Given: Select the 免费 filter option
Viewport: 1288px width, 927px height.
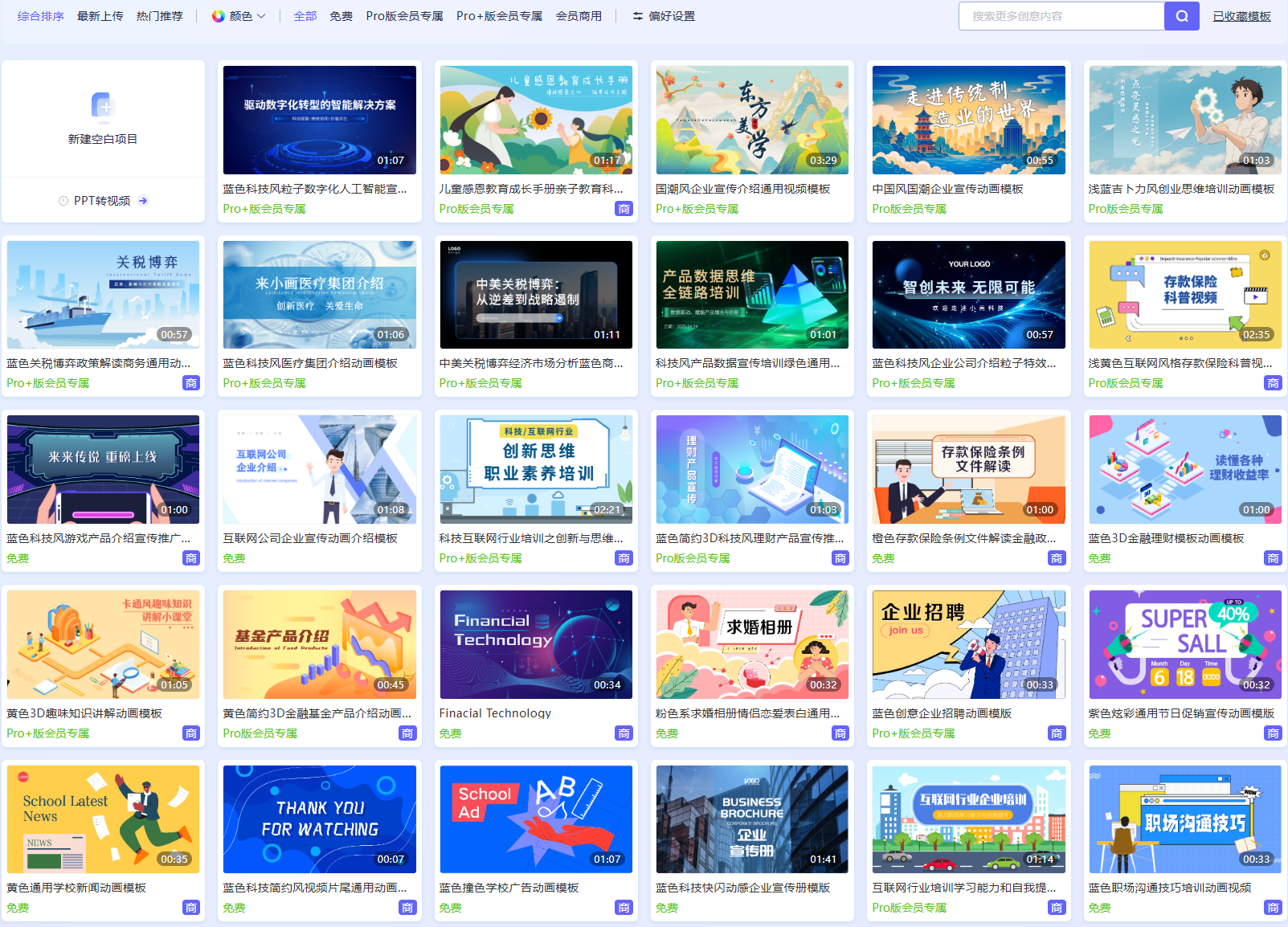Looking at the screenshot, I should point(341,16).
